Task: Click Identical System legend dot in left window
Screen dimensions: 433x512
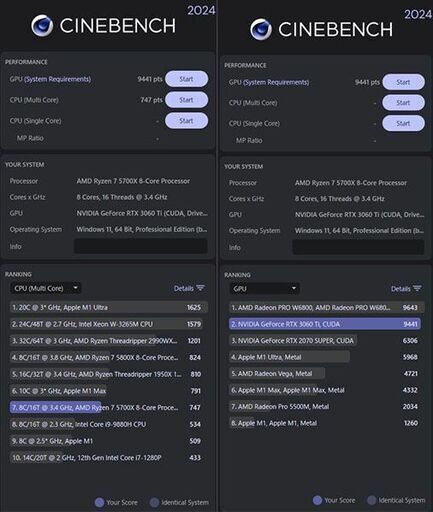Action: [x=154, y=502]
